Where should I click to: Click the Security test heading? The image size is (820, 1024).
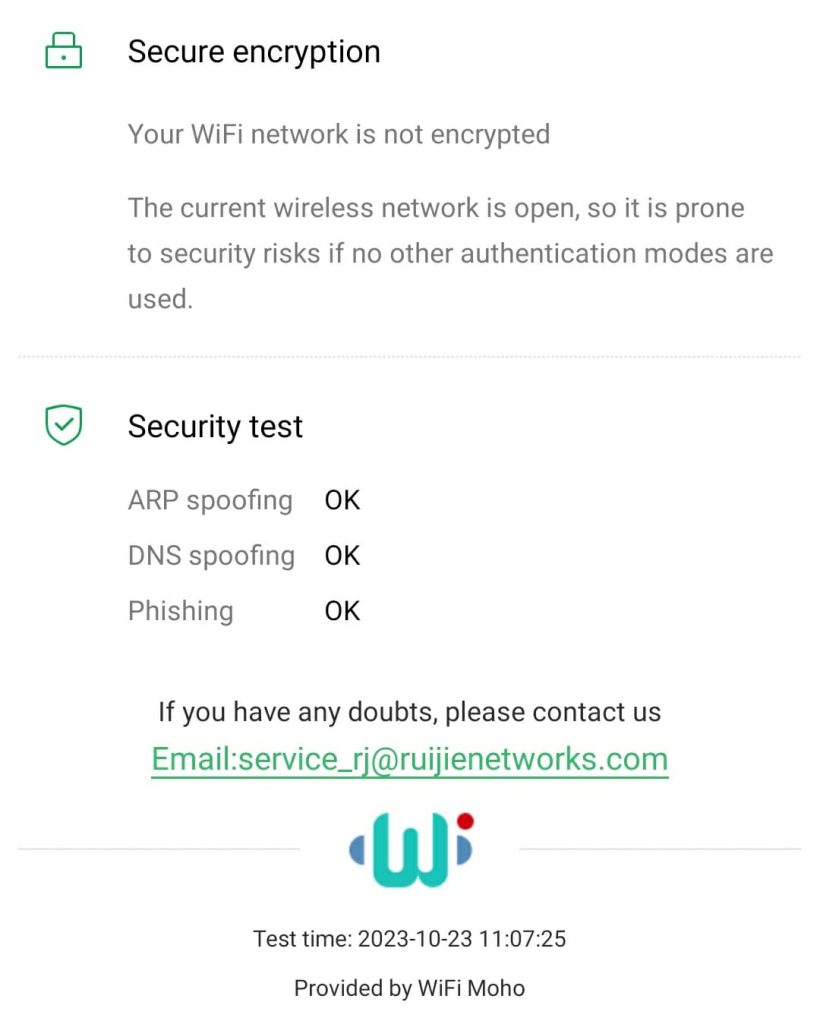pos(215,427)
